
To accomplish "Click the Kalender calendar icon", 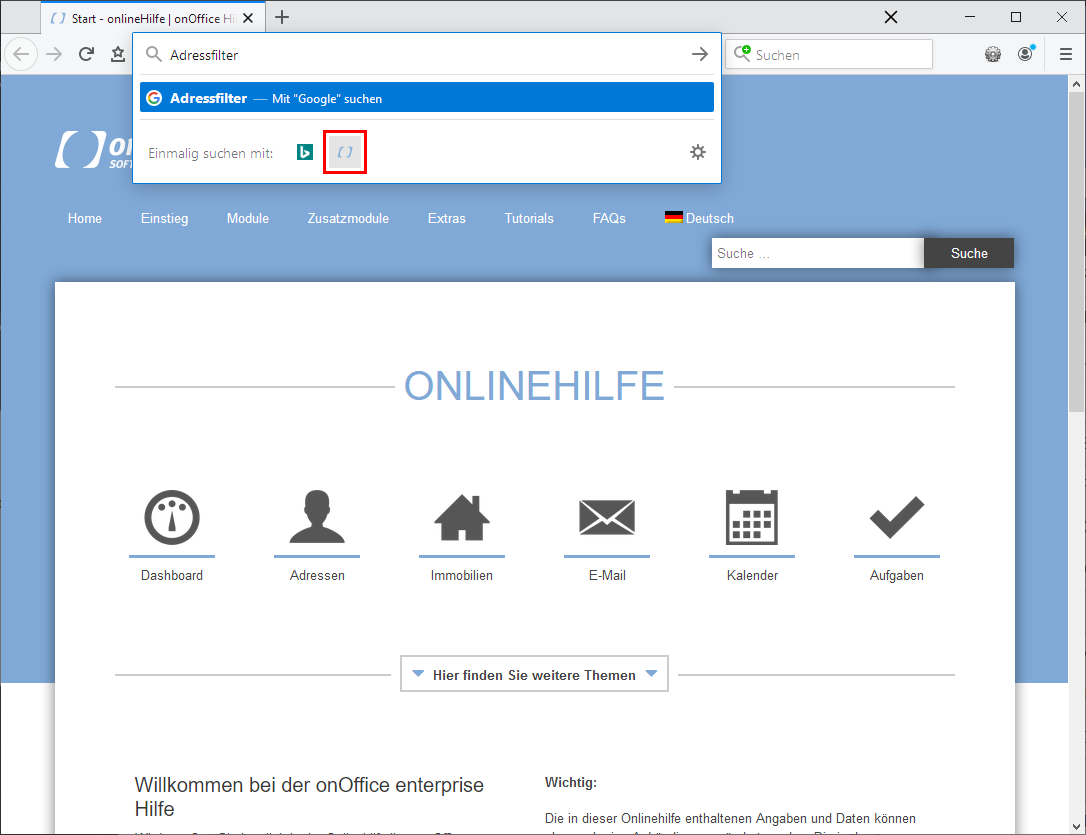I will [751, 517].
